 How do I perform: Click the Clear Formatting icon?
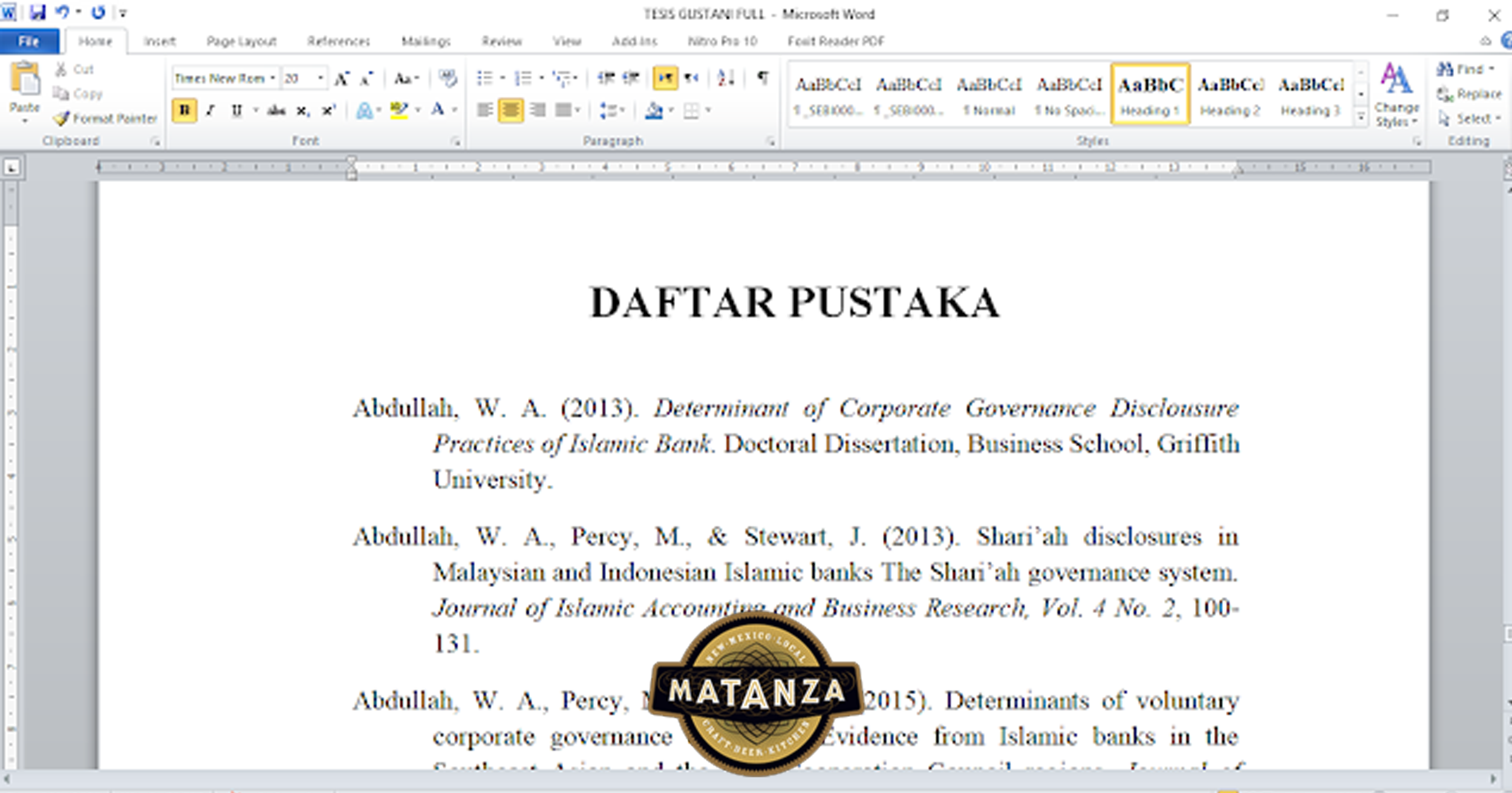pyautogui.click(x=448, y=78)
